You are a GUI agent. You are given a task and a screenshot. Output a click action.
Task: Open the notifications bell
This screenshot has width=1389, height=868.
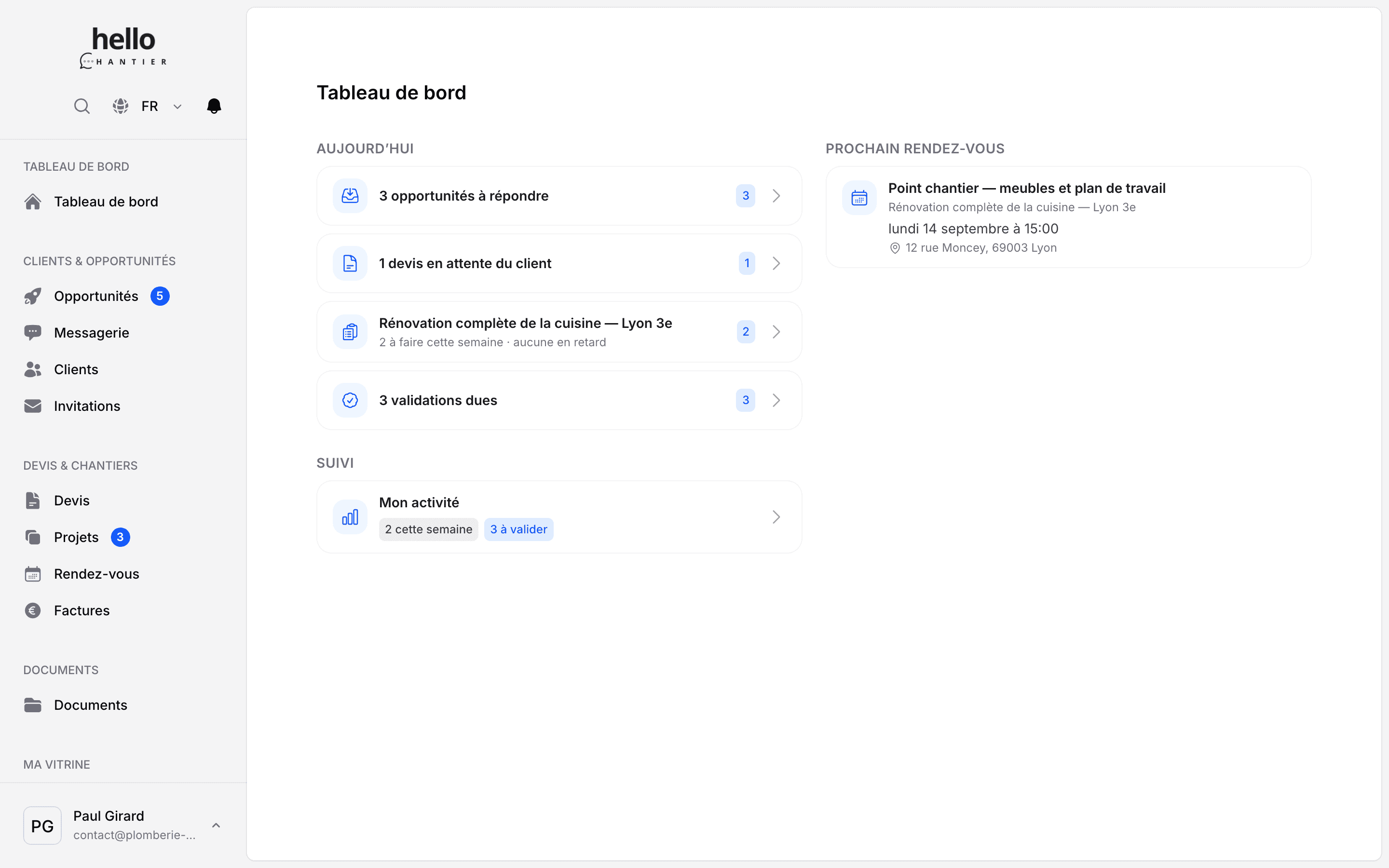pos(214,106)
